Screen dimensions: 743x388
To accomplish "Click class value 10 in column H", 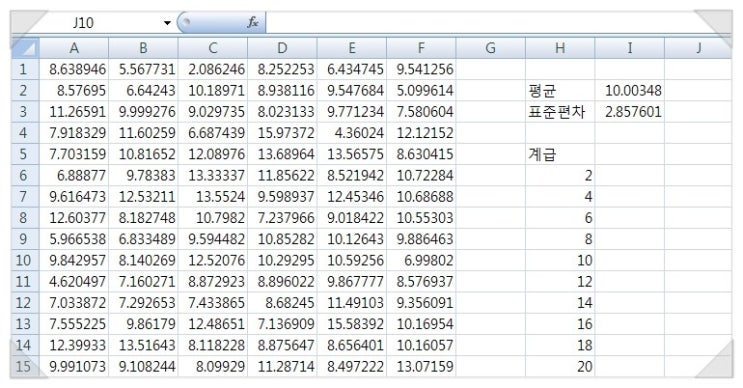I will pos(560,260).
